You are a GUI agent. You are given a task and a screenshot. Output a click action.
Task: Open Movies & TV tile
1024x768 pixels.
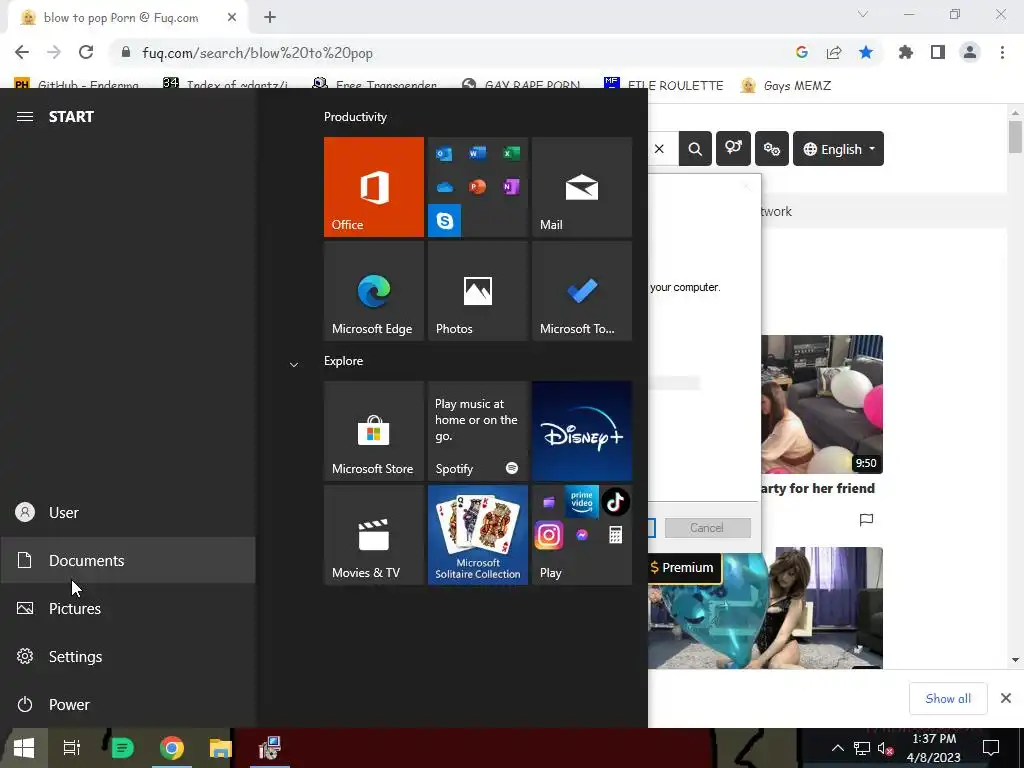pos(374,535)
